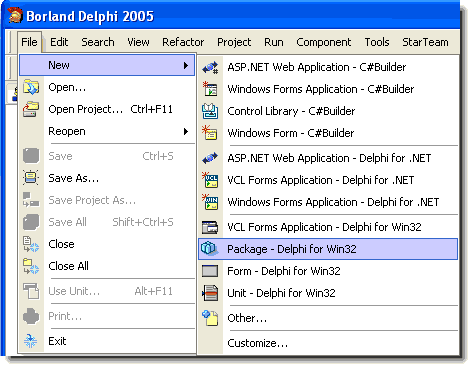Expand the New submenu arrow

click(x=186, y=65)
